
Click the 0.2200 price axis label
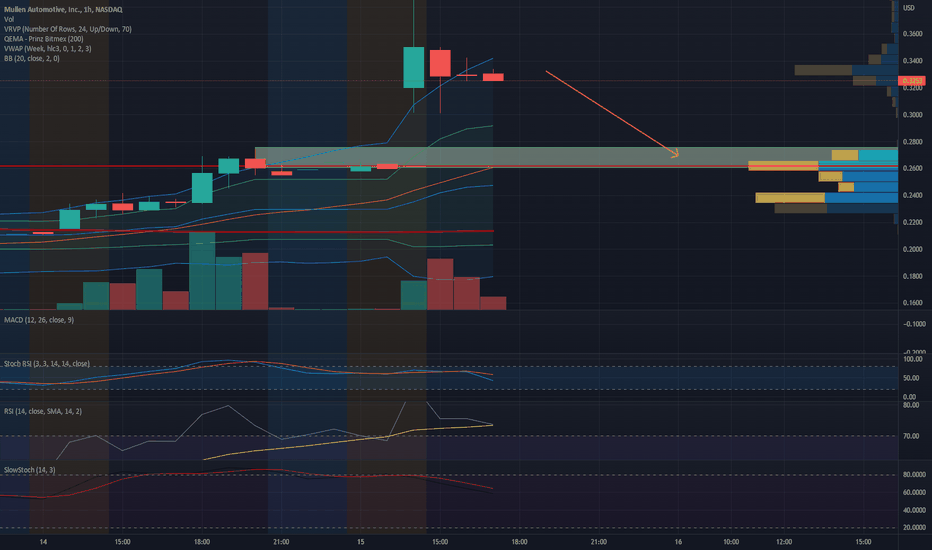[x=913, y=222]
